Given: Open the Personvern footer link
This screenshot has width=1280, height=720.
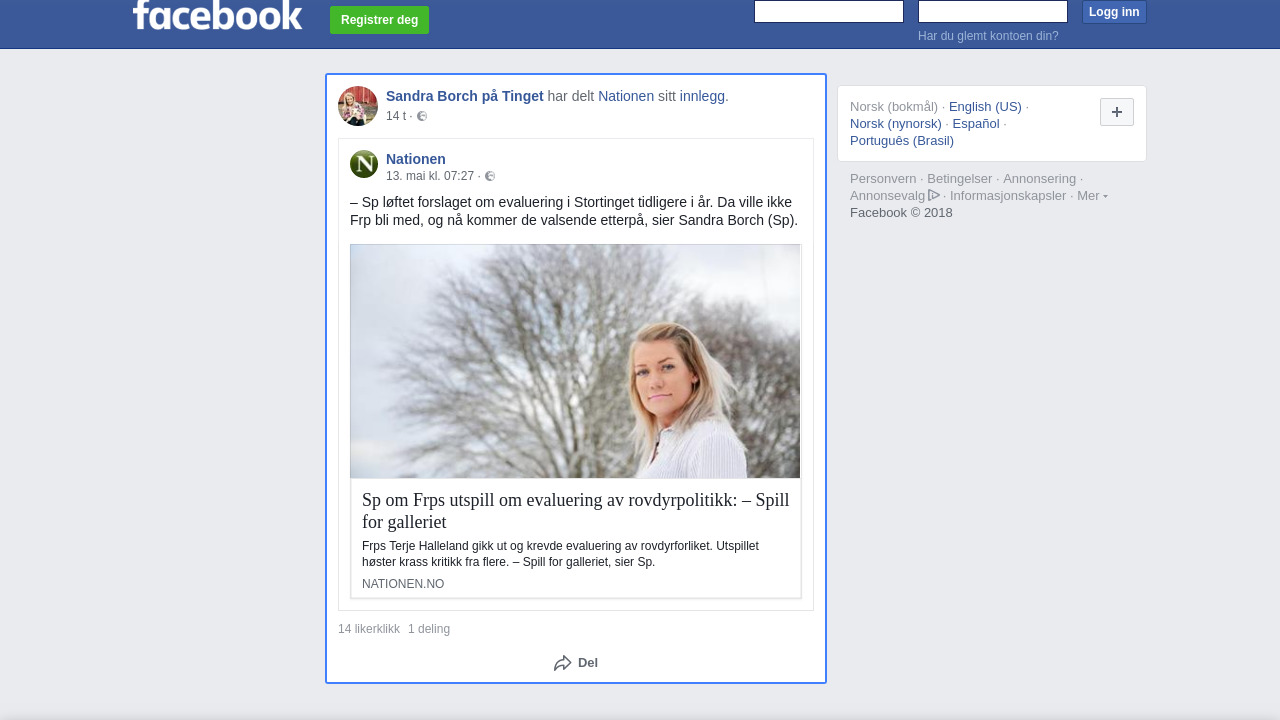Looking at the screenshot, I should 883,179.
